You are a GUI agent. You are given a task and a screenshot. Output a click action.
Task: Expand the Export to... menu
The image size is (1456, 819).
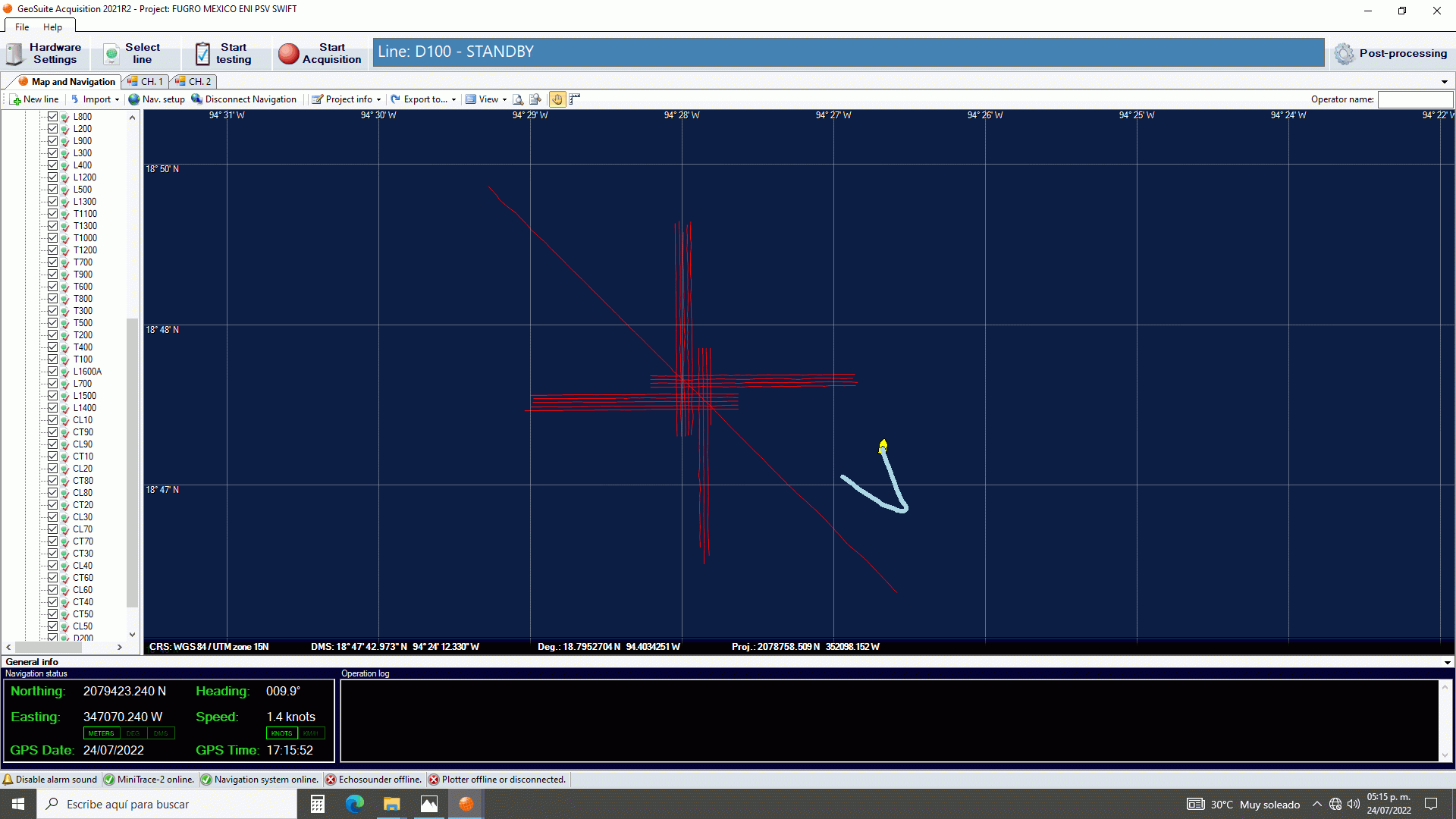pos(423,99)
